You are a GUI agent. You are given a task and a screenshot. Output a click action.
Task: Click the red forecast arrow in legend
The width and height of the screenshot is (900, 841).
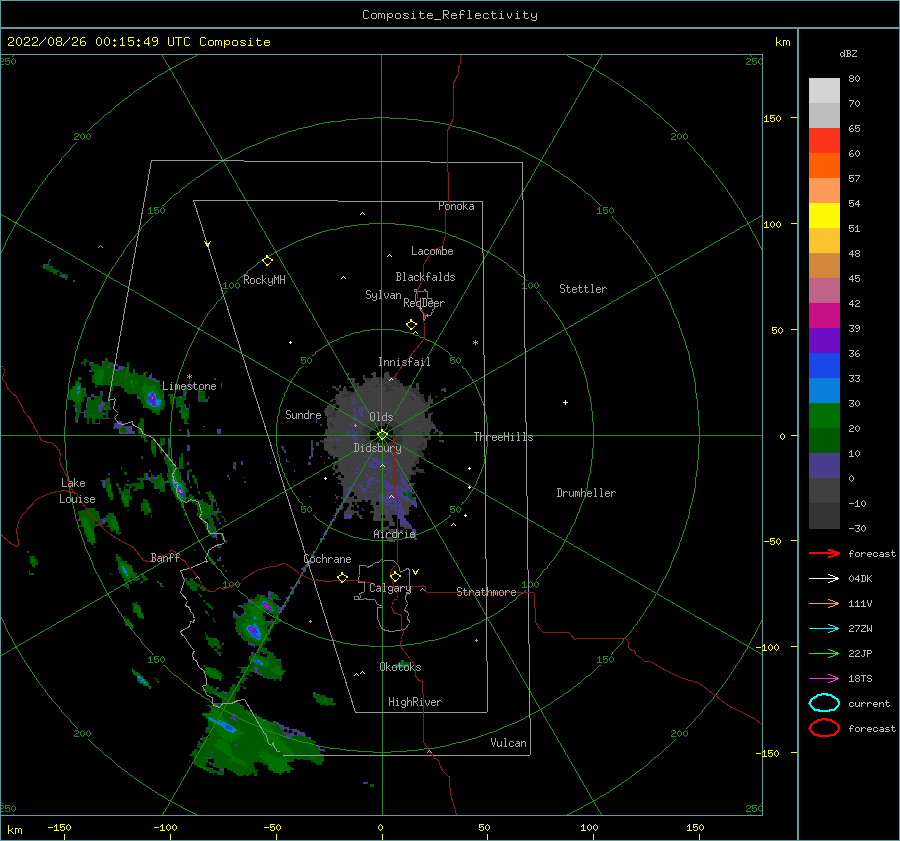pyautogui.click(x=824, y=553)
